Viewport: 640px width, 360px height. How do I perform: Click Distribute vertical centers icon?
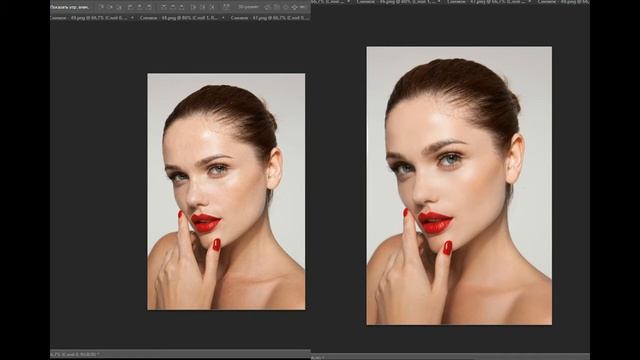173,7
